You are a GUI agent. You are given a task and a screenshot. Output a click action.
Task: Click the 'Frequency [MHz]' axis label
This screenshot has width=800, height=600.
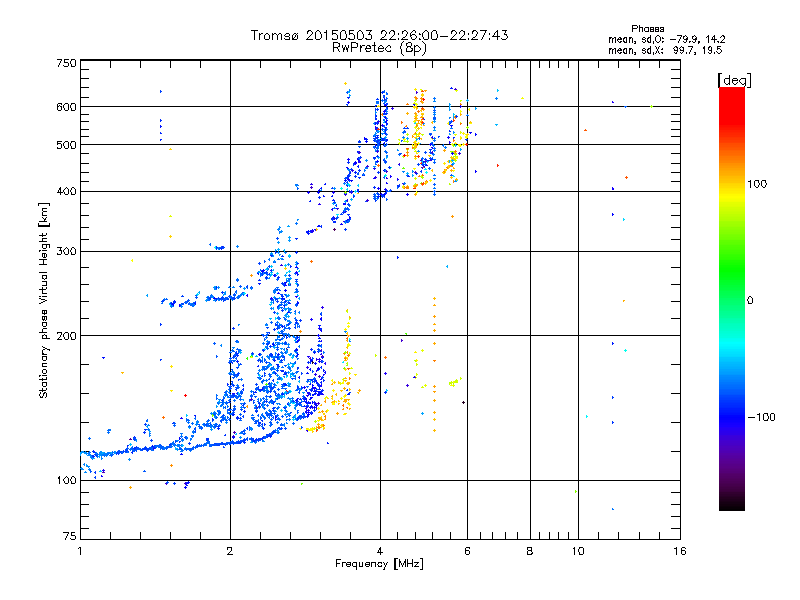click(x=379, y=564)
